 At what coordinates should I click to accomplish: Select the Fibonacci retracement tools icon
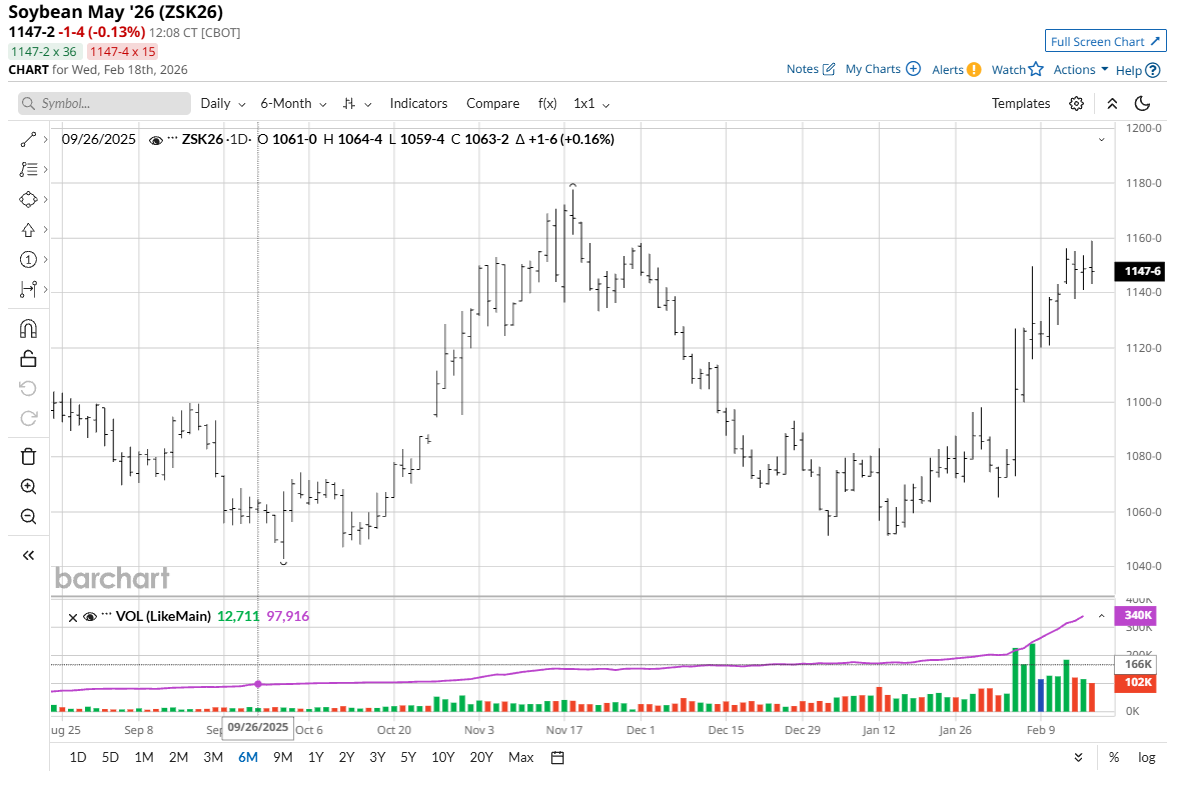click(x=29, y=170)
